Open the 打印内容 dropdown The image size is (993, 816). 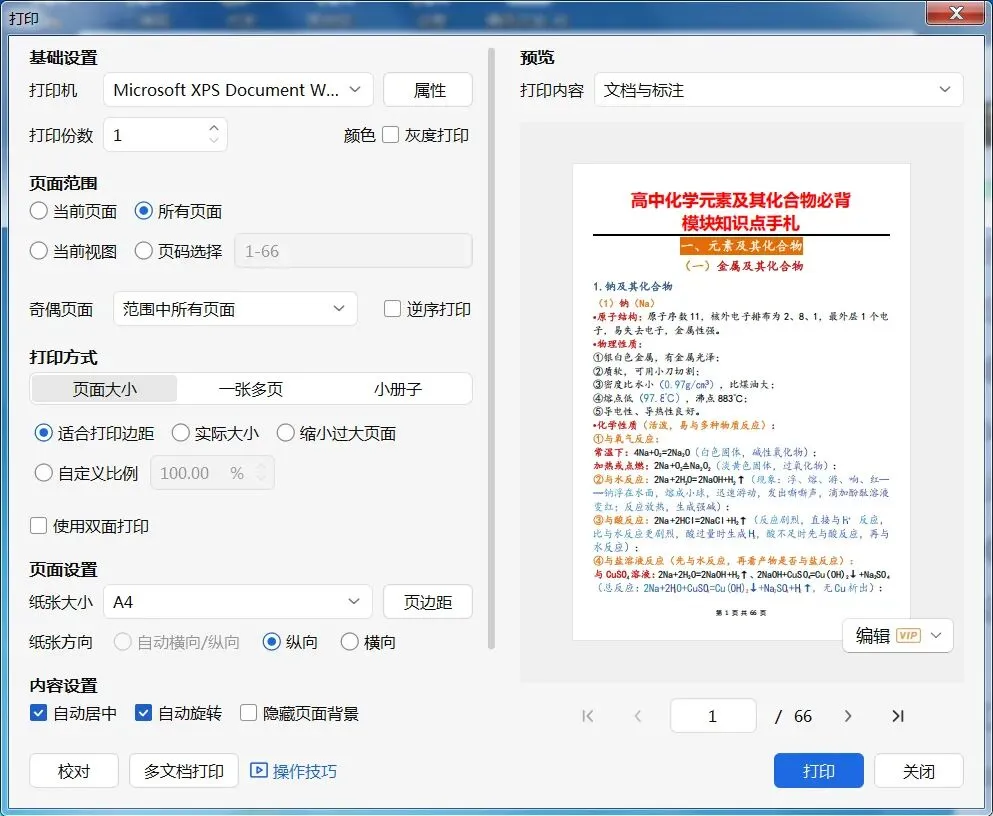pyautogui.click(x=778, y=90)
